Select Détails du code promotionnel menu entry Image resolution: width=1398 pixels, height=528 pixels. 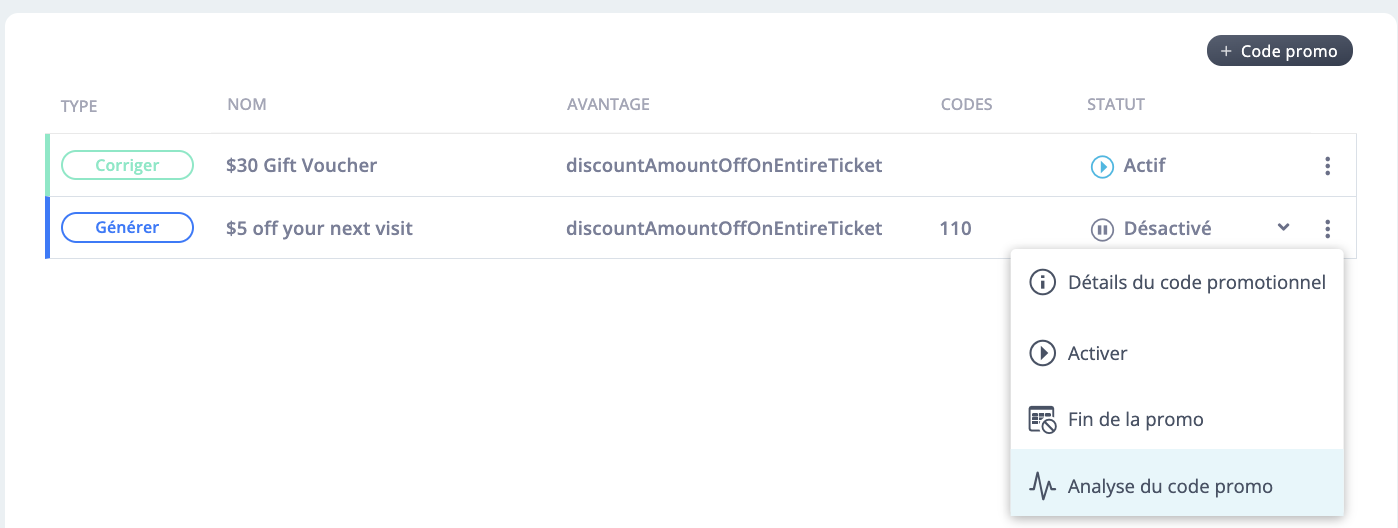pos(1177,283)
